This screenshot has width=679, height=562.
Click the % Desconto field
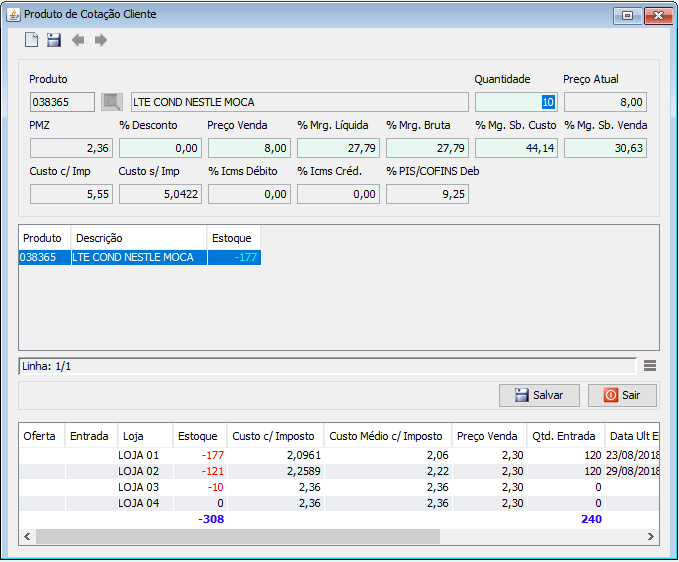tap(160, 148)
